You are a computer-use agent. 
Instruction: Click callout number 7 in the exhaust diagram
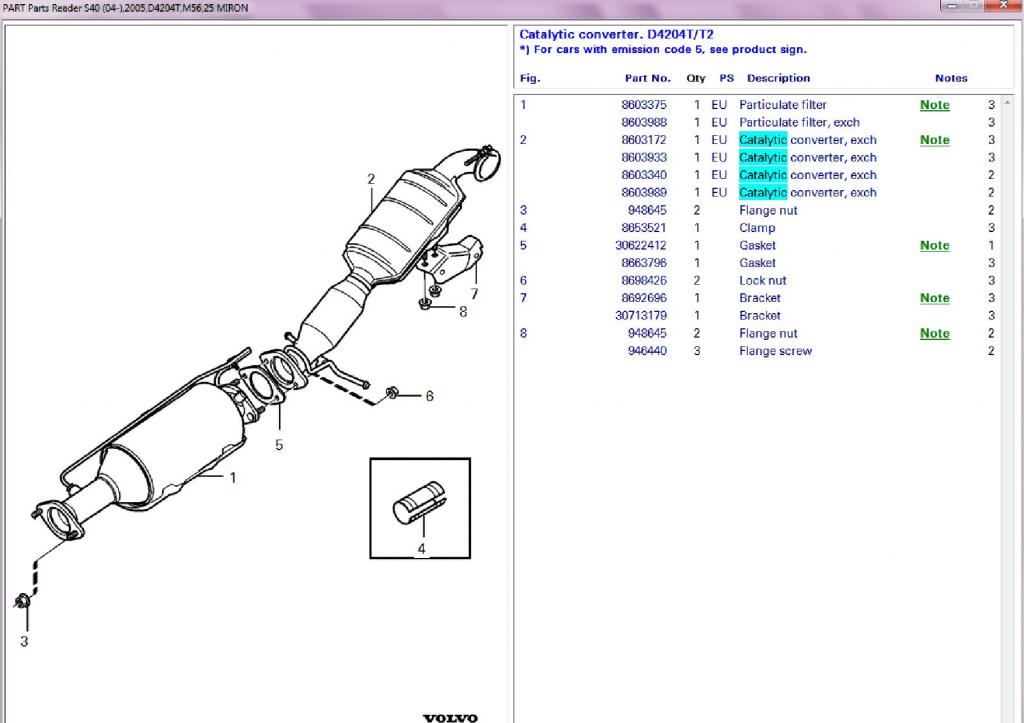coord(474,294)
